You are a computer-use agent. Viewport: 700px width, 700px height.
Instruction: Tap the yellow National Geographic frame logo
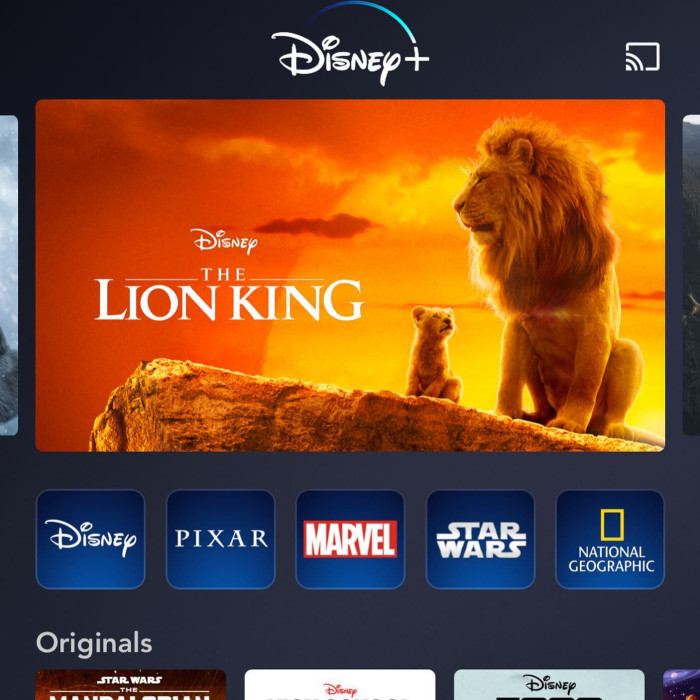pos(612,525)
